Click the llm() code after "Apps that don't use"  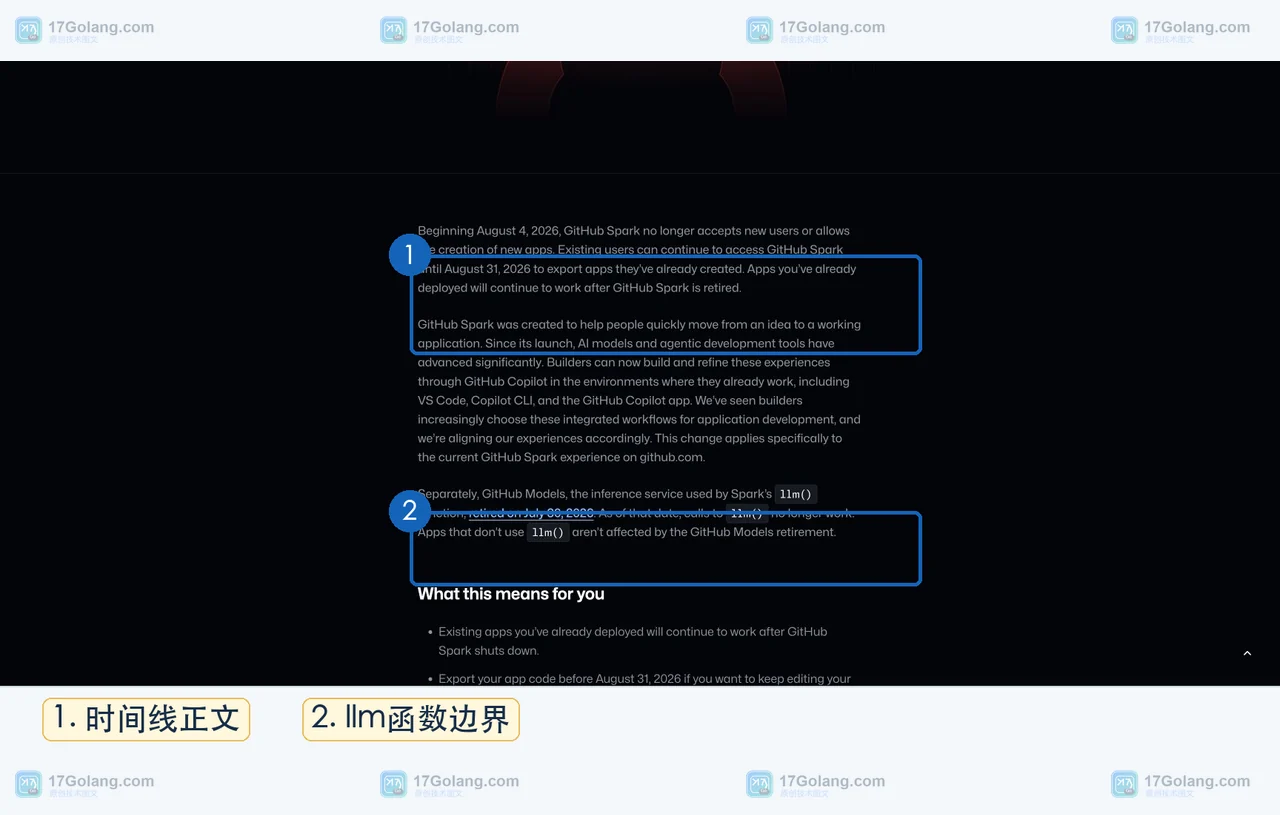548,532
